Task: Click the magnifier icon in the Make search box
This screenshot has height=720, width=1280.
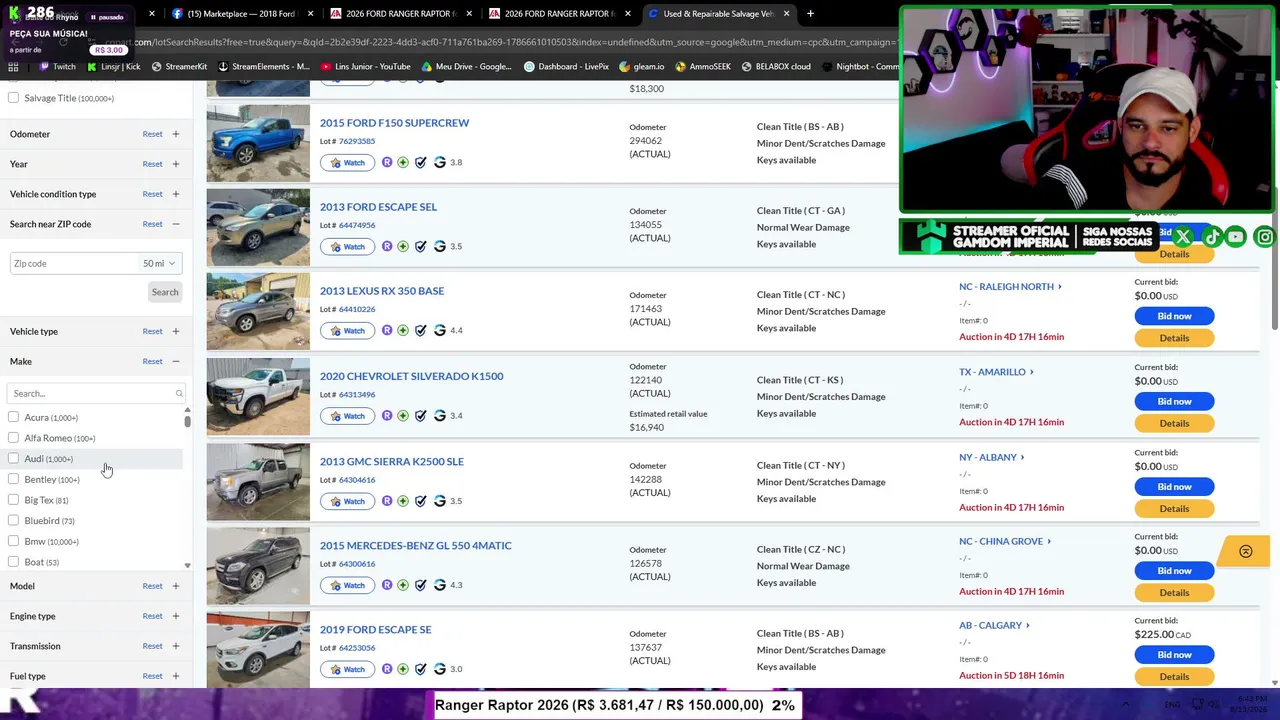Action: click(x=179, y=394)
